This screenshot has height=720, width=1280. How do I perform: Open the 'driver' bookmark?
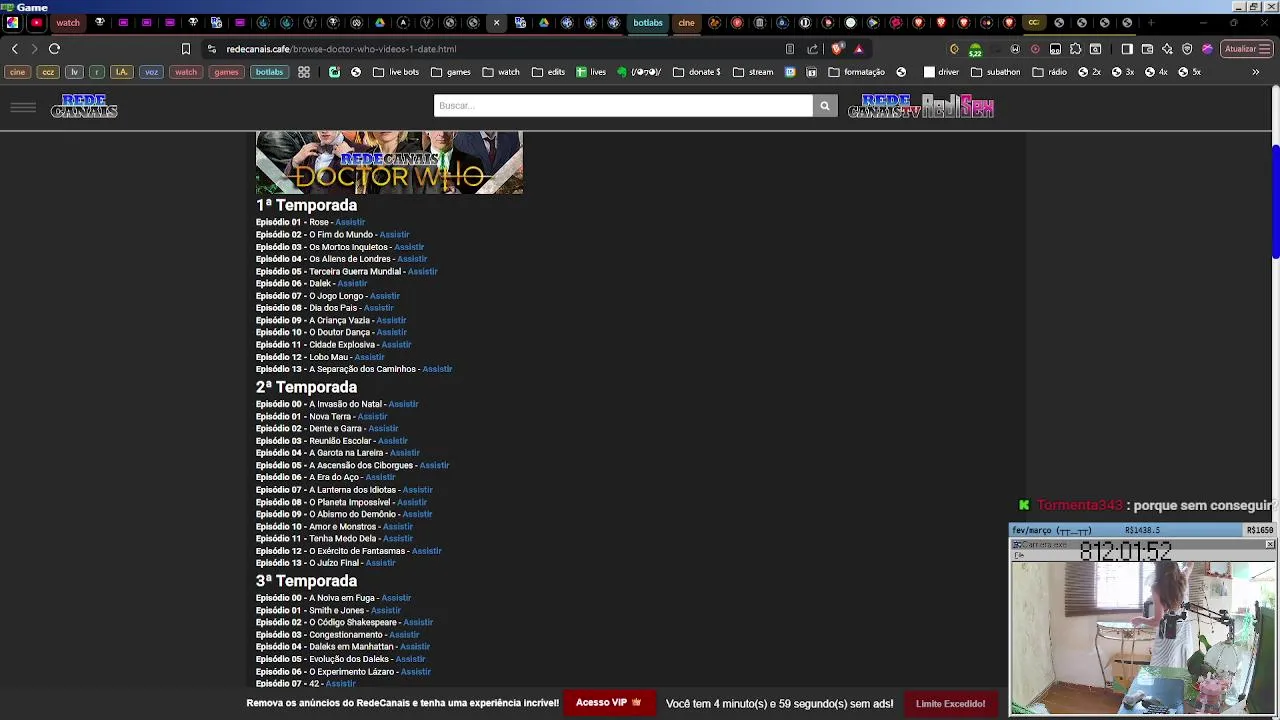[x=940, y=72]
